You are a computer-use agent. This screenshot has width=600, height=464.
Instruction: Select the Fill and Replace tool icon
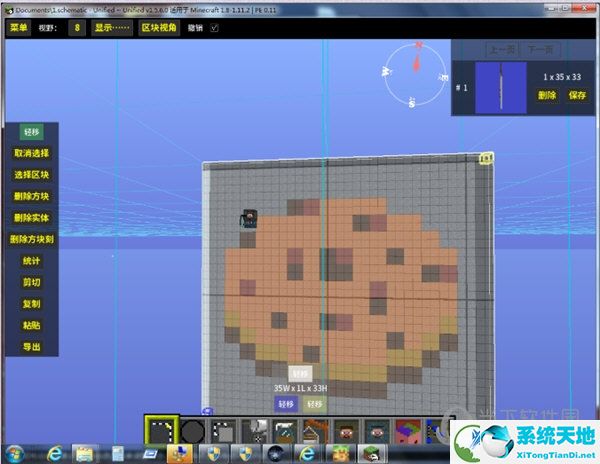tap(254, 431)
